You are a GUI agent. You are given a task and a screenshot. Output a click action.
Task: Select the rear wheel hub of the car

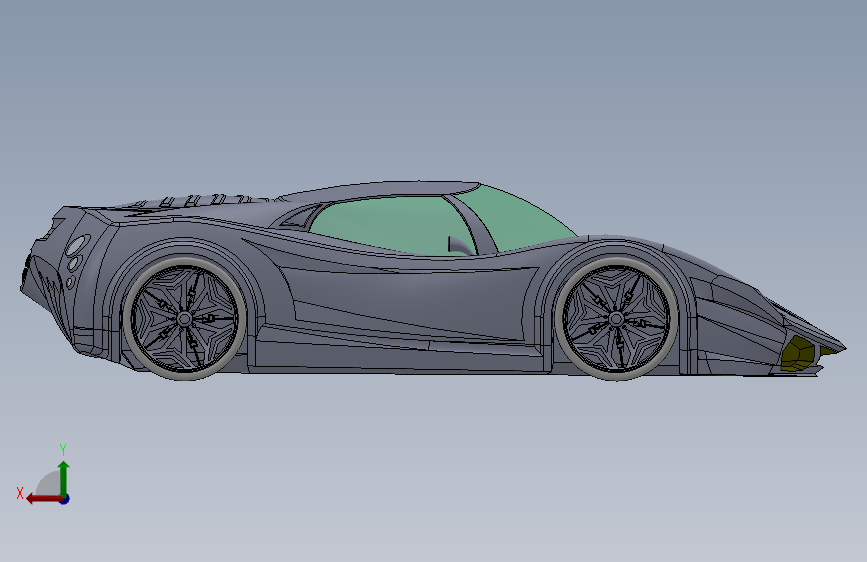click(184, 319)
